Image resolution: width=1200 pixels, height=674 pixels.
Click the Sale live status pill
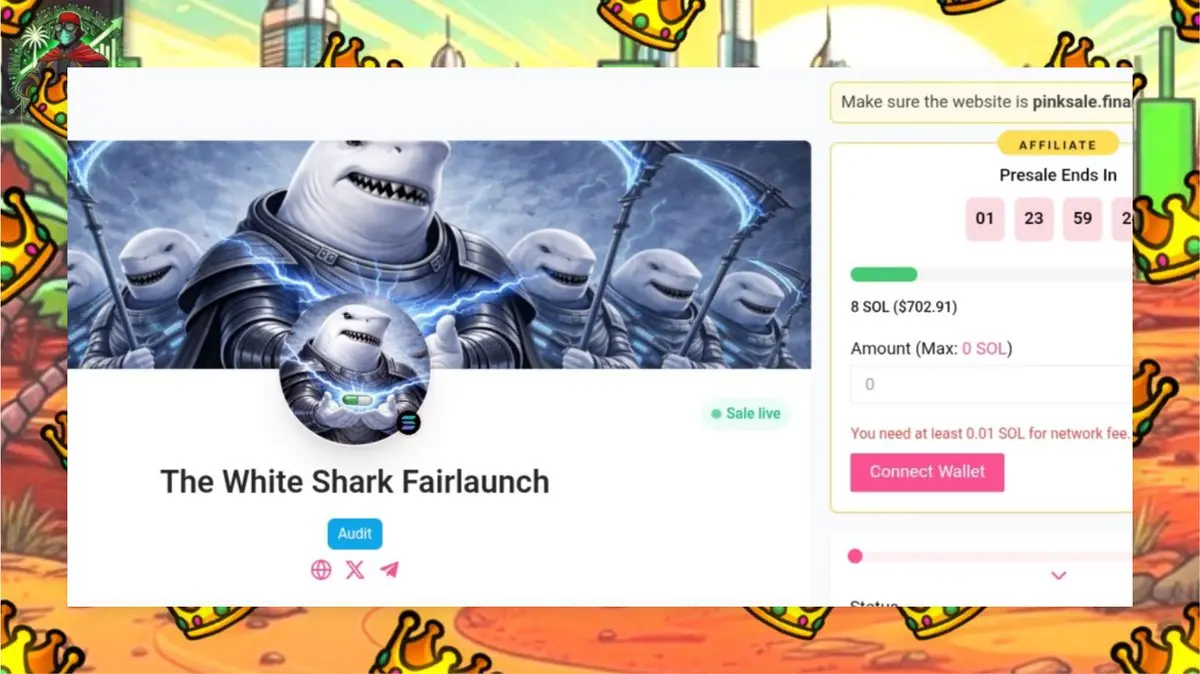[745, 414]
